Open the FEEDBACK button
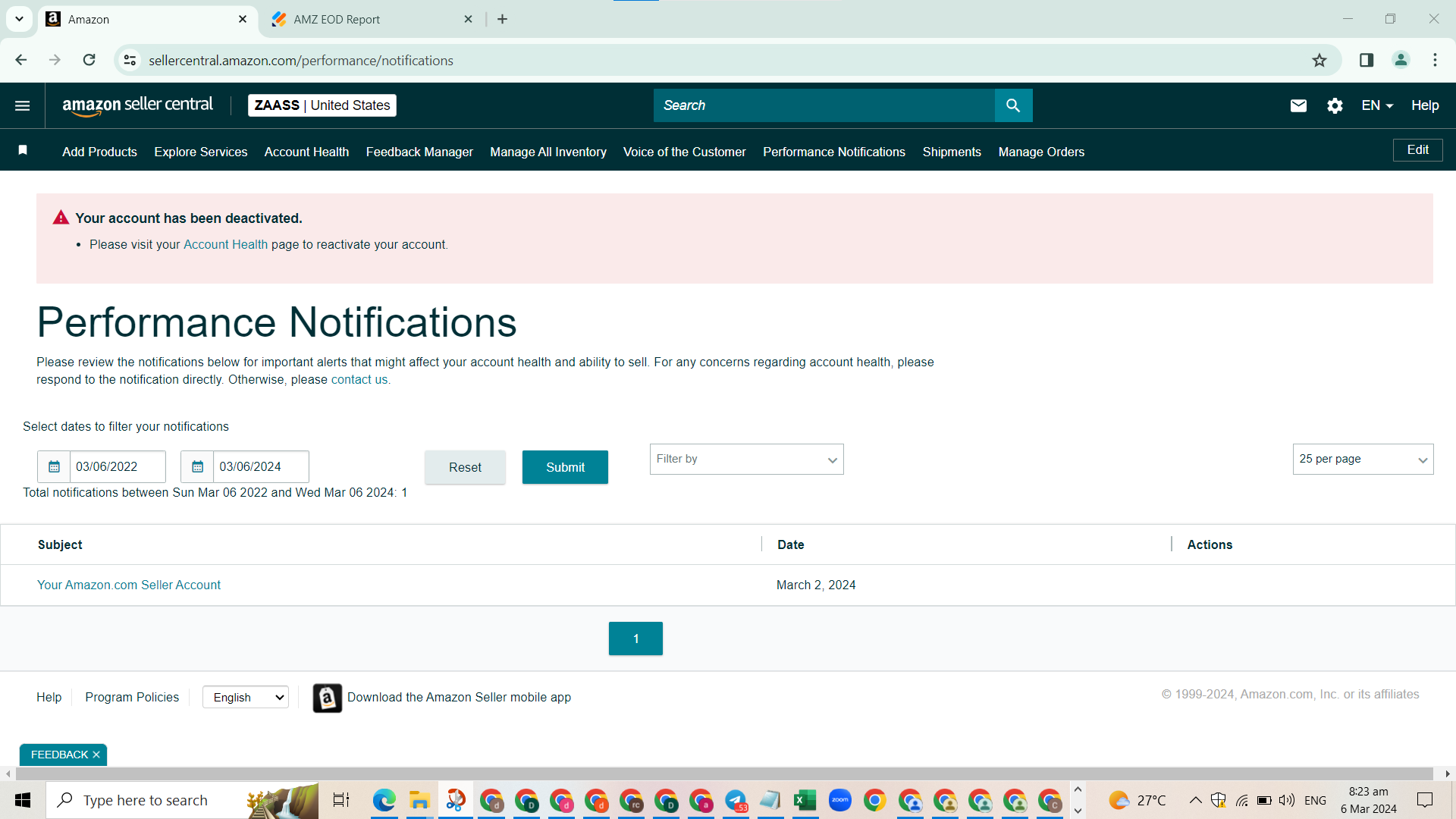This screenshot has height=819, width=1456. point(59,755)
